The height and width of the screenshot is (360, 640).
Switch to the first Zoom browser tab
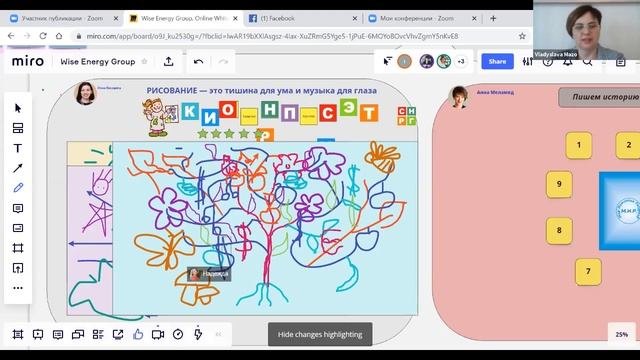(x=63, y=18)
